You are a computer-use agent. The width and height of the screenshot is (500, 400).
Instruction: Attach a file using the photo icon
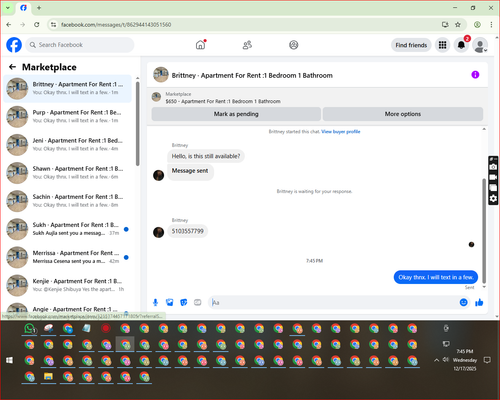tap(170, 302)
